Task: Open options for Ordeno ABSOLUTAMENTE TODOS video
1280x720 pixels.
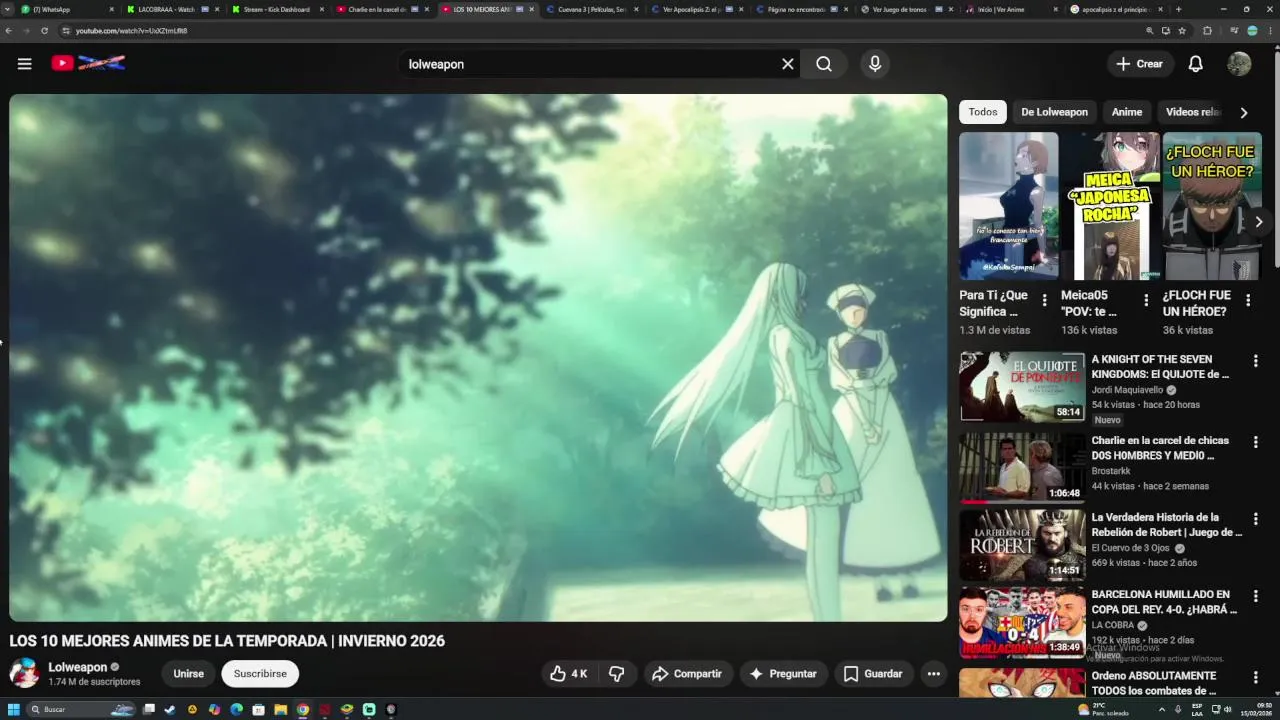Action: point(1256,678)
